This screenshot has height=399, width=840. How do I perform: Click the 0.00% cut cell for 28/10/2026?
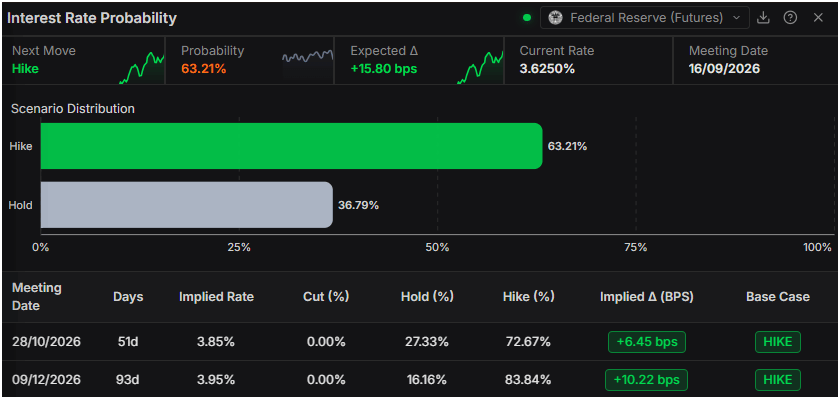[x=326, y=342]
